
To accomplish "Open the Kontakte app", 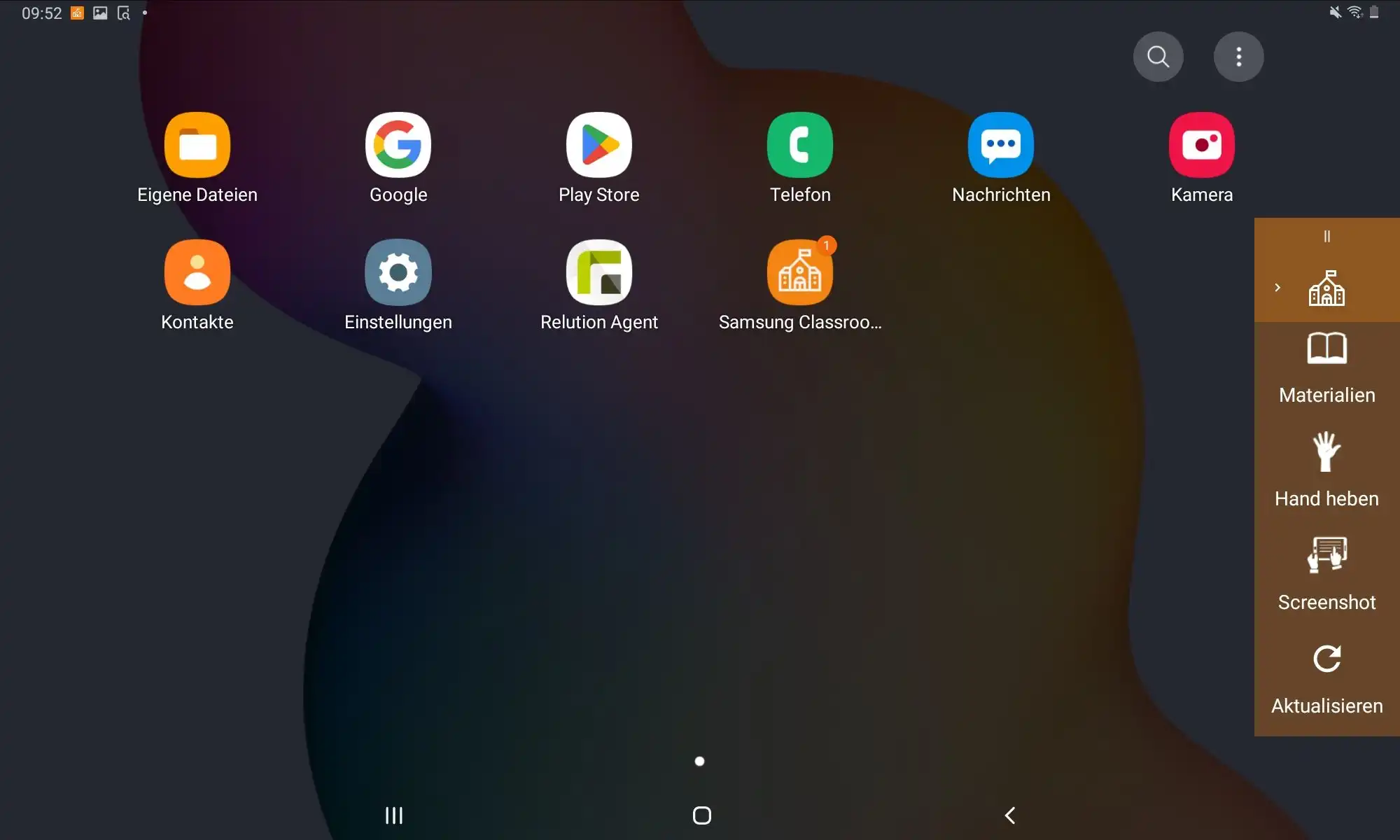I will click(197, 272).
